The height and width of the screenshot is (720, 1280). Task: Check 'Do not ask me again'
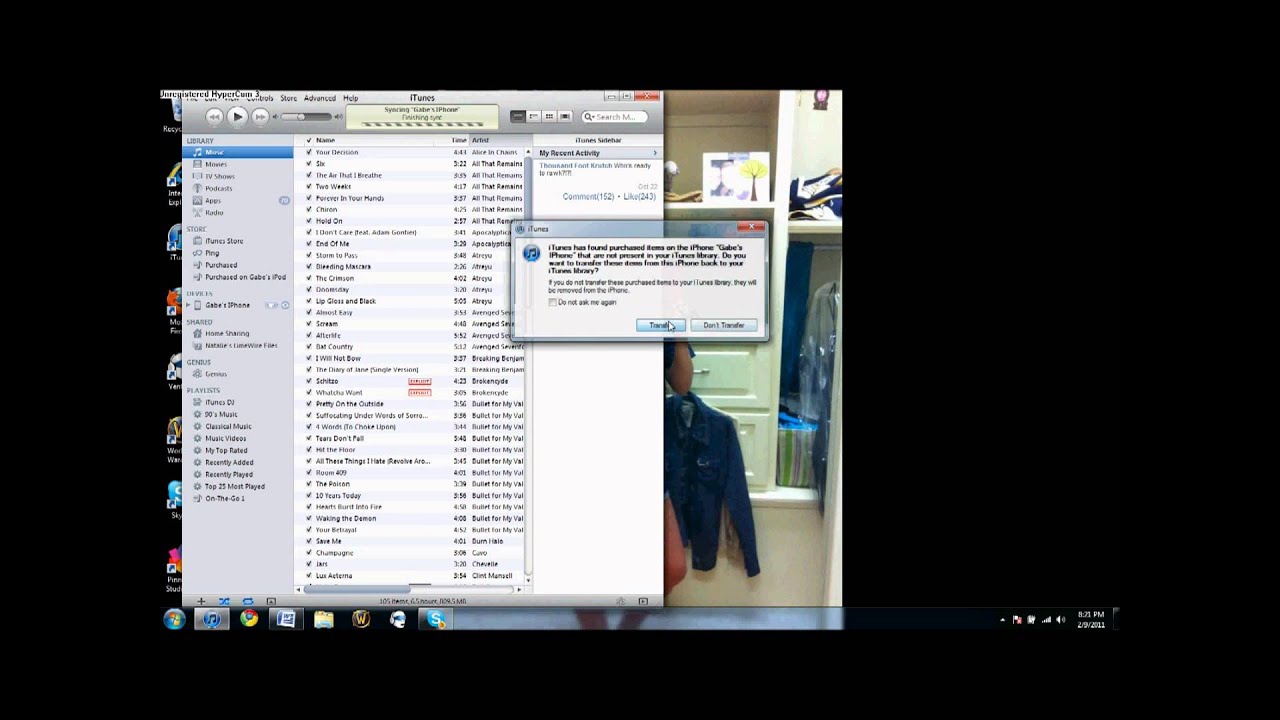(552, 302)
